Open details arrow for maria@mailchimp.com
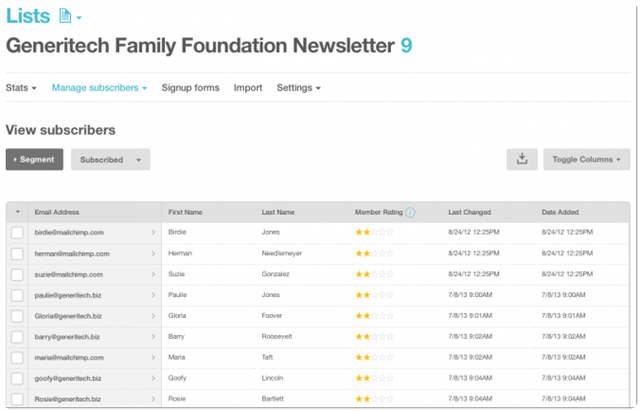Image resolution: width=640 pixels, height=411 pixels. pos(153,358)
